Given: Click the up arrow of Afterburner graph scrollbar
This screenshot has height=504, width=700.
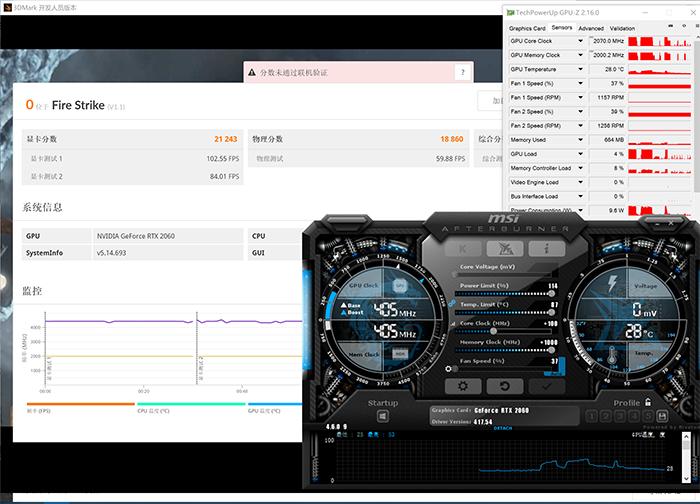Looking at the screenshot, I should pyautogui.click(x=686, y=437).
